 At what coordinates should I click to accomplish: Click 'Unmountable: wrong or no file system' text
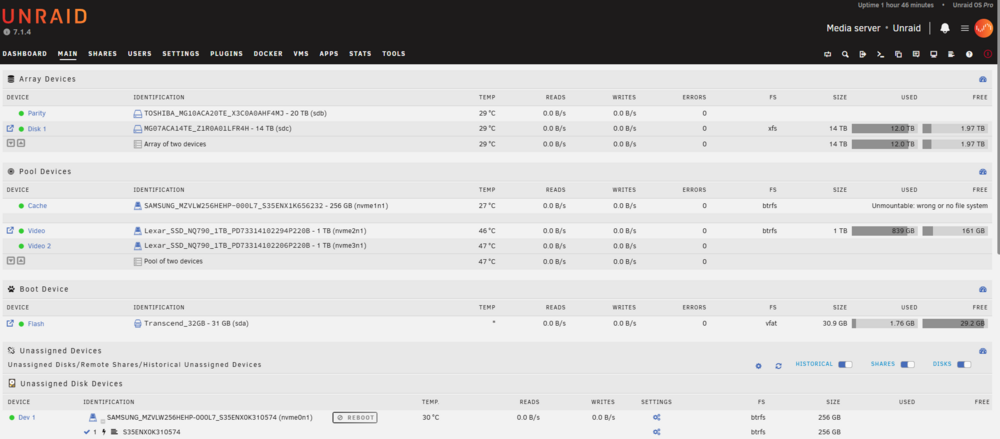[x=930, y=206]
